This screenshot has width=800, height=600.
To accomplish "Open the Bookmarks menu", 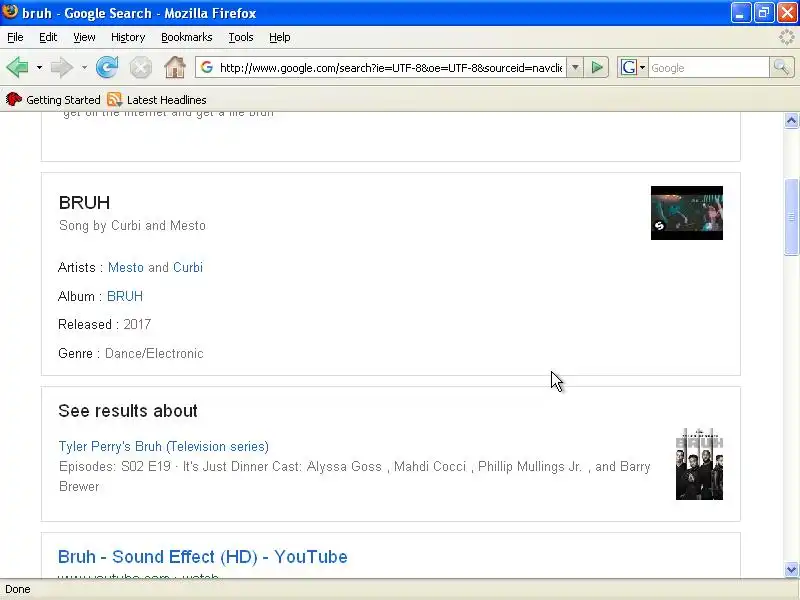I will (x=187, y=37).
